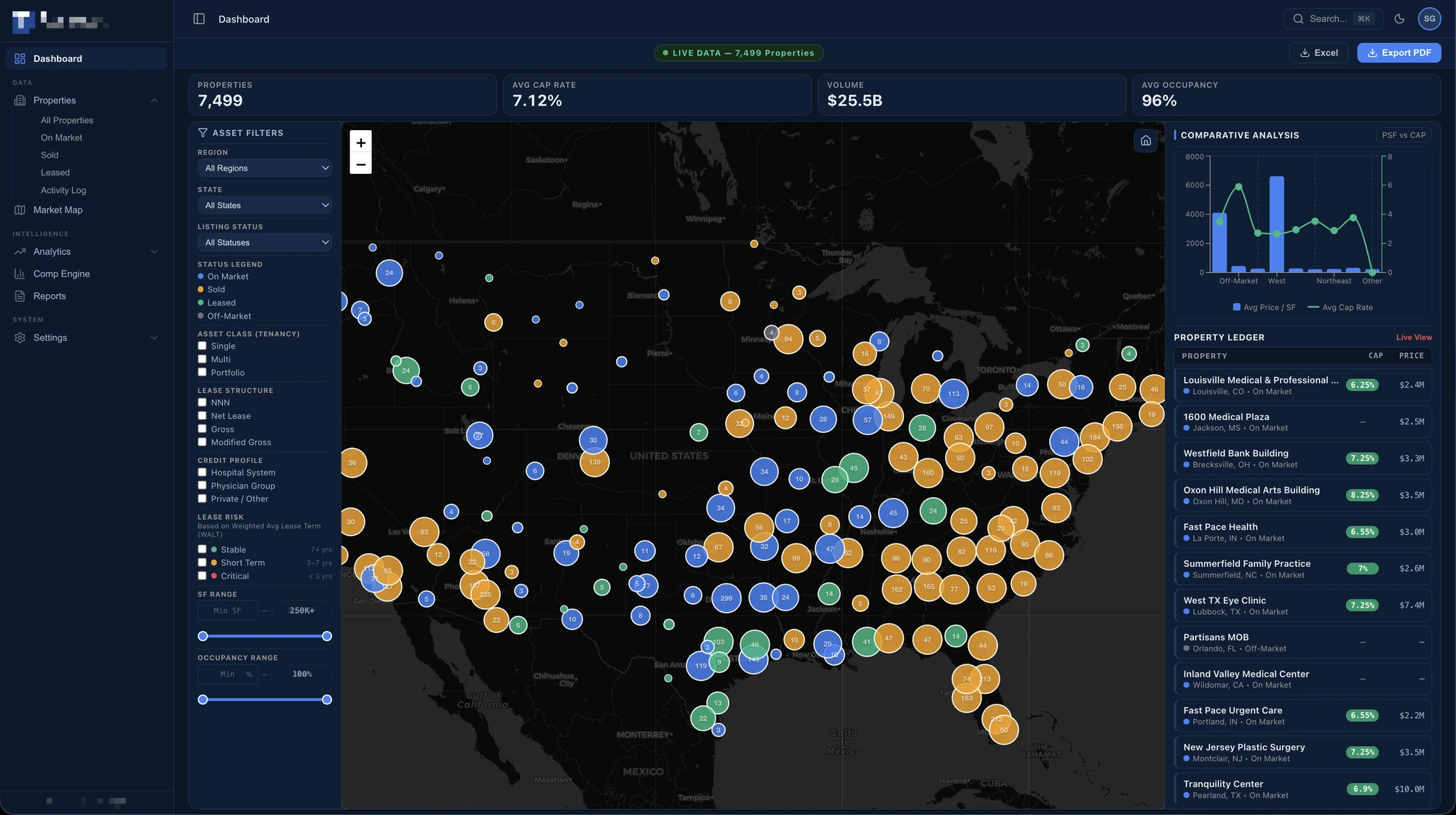Click the map home reset icon
The width and height of the screenshot is (1456, 815).
click(x=1146, y=140)
